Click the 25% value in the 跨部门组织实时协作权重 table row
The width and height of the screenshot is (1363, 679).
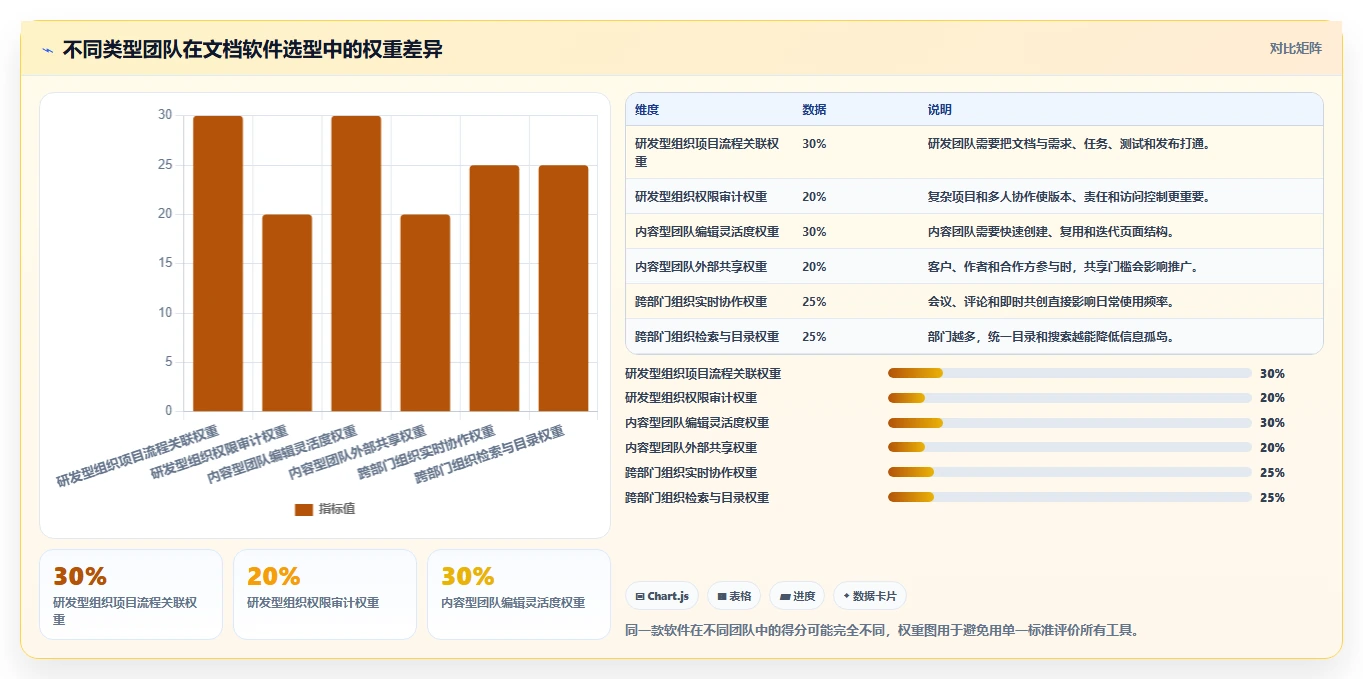point(814,301)
